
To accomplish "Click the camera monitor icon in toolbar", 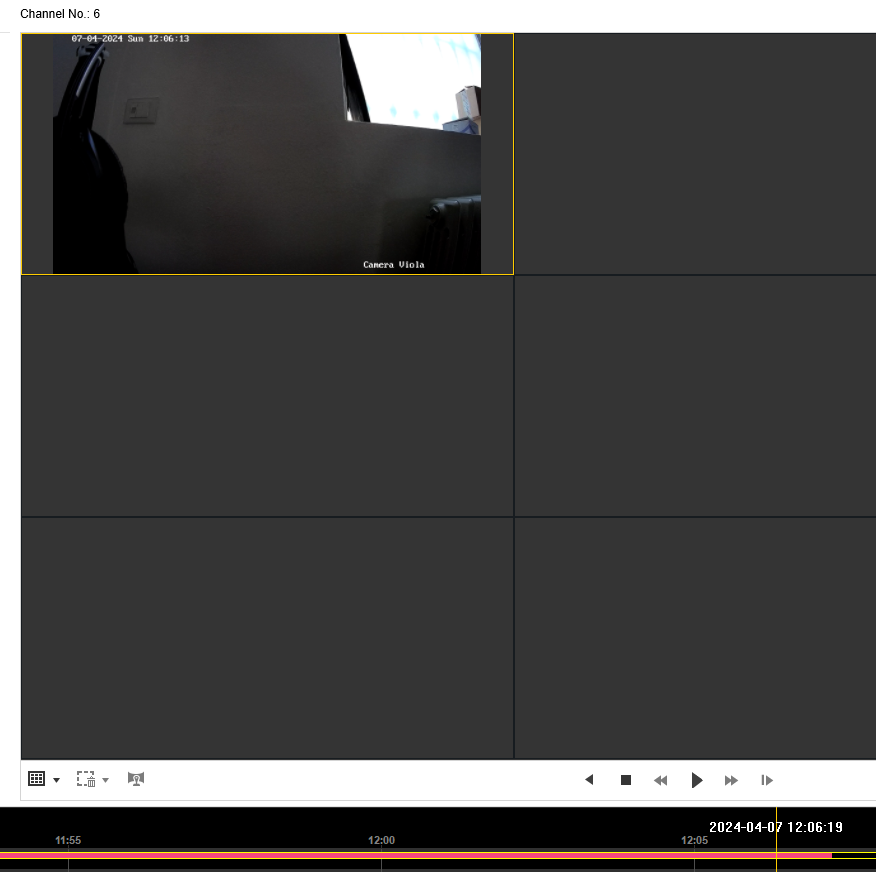I will (136, 779).
